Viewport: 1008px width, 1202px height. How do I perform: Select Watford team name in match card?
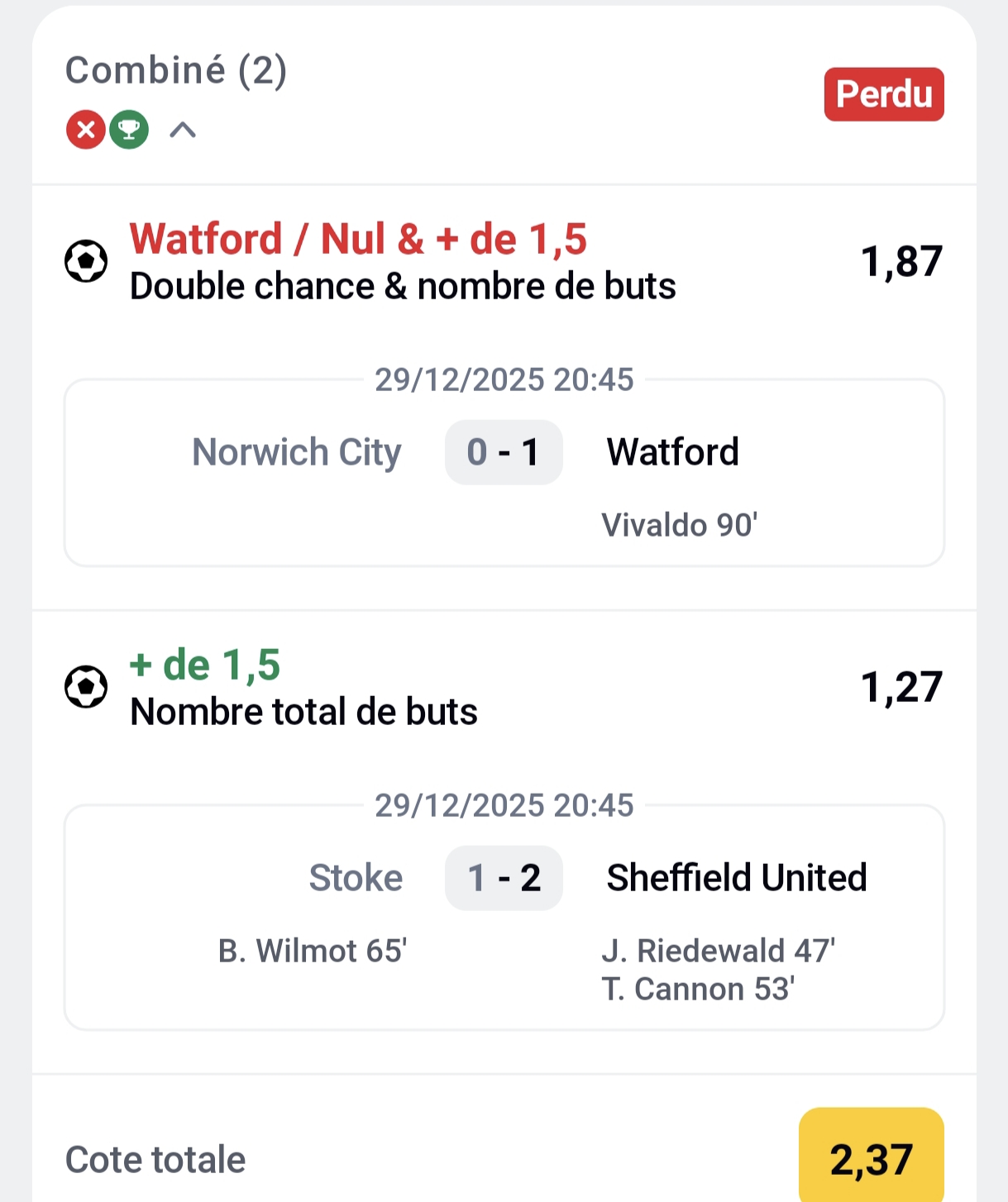(x=672, y=452)
